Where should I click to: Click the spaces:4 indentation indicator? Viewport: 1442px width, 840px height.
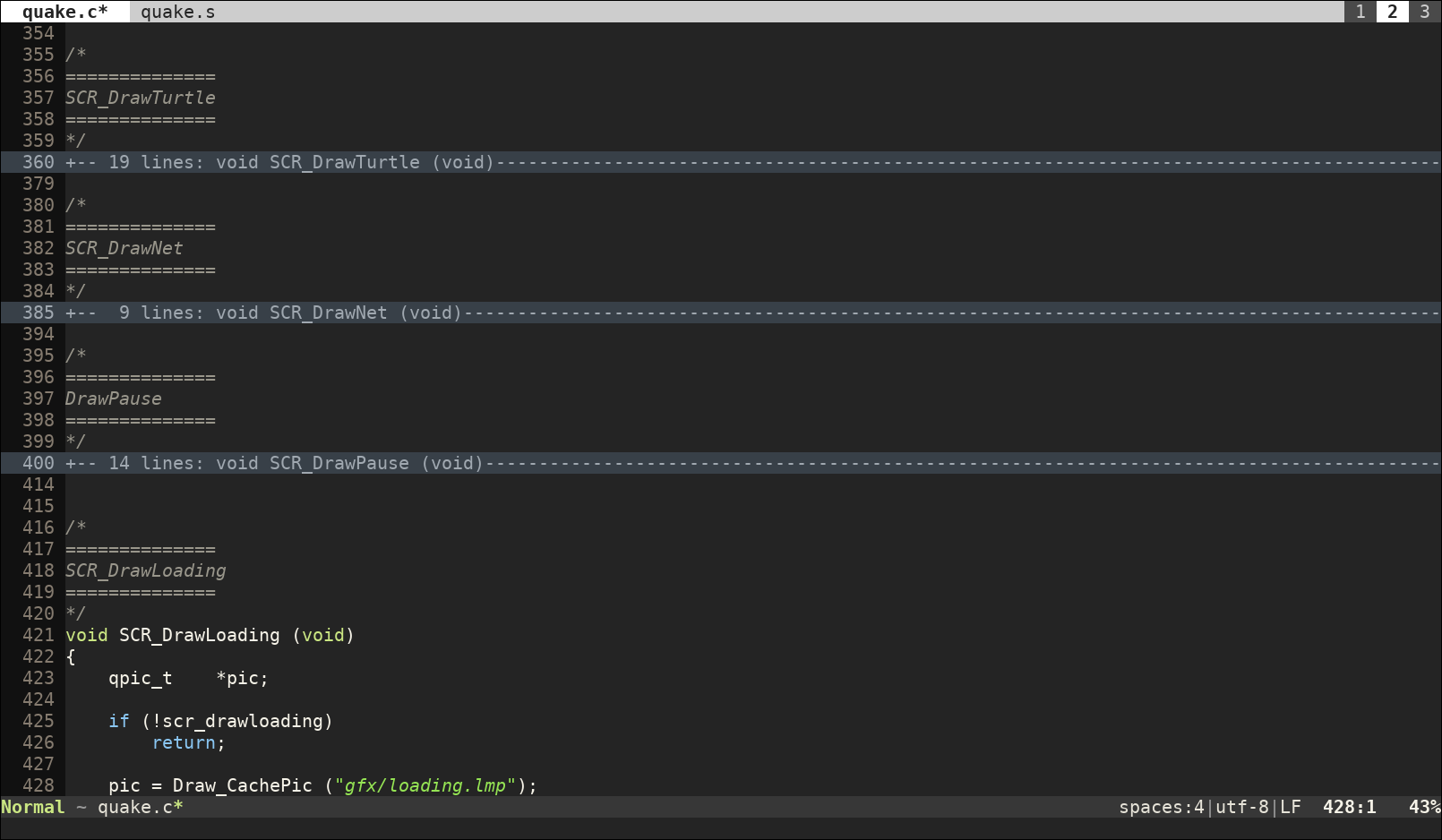click(1162, 807)
